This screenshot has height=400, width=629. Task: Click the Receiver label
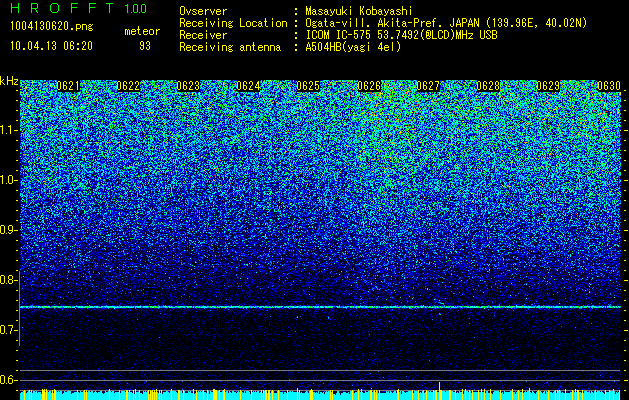[x=203, y=35]
